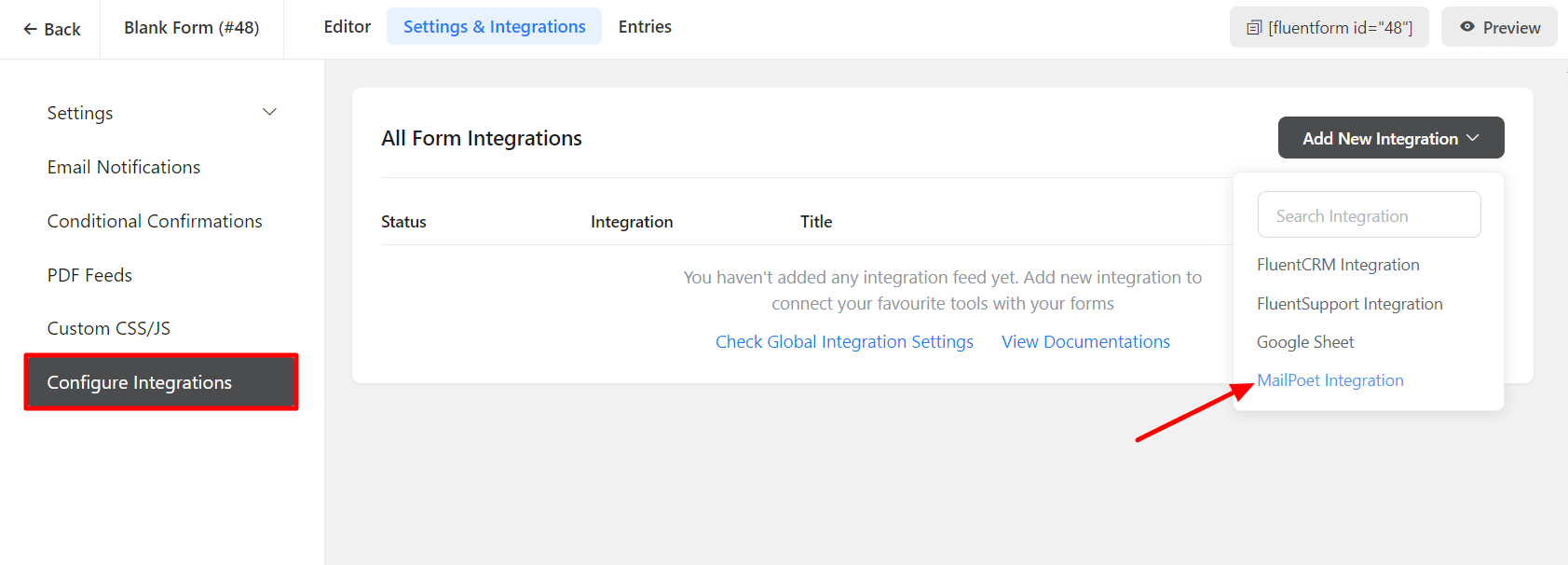Open Custom CSS/JS section
This screenshot has height=565, width=1568.
coord(109,328)
